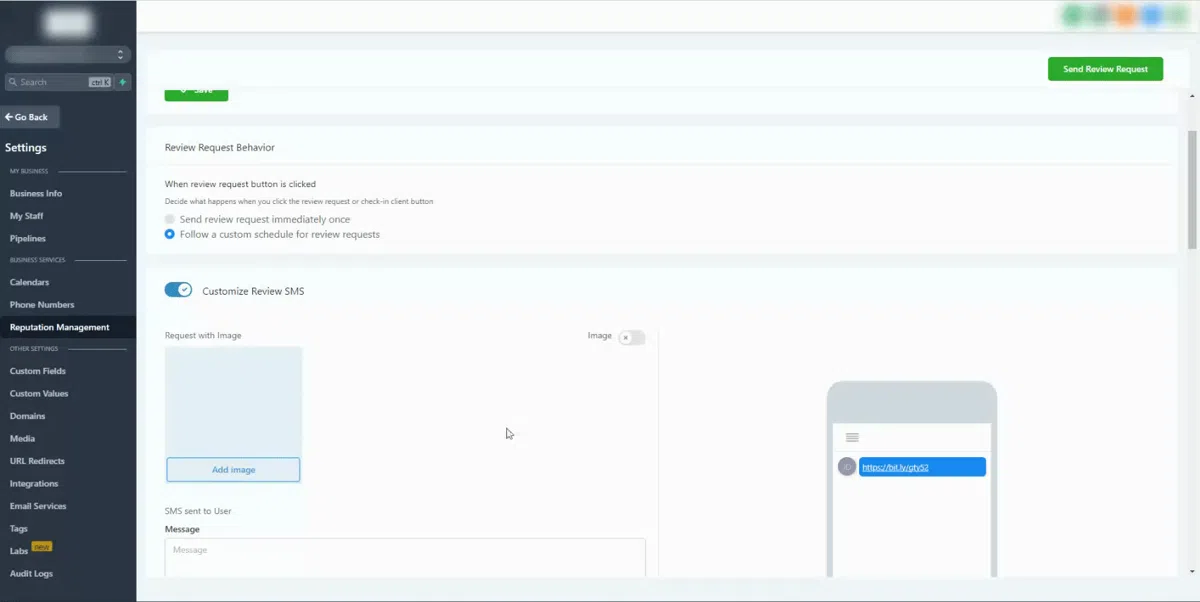Open Calendars settings

[x=30, y=282]
